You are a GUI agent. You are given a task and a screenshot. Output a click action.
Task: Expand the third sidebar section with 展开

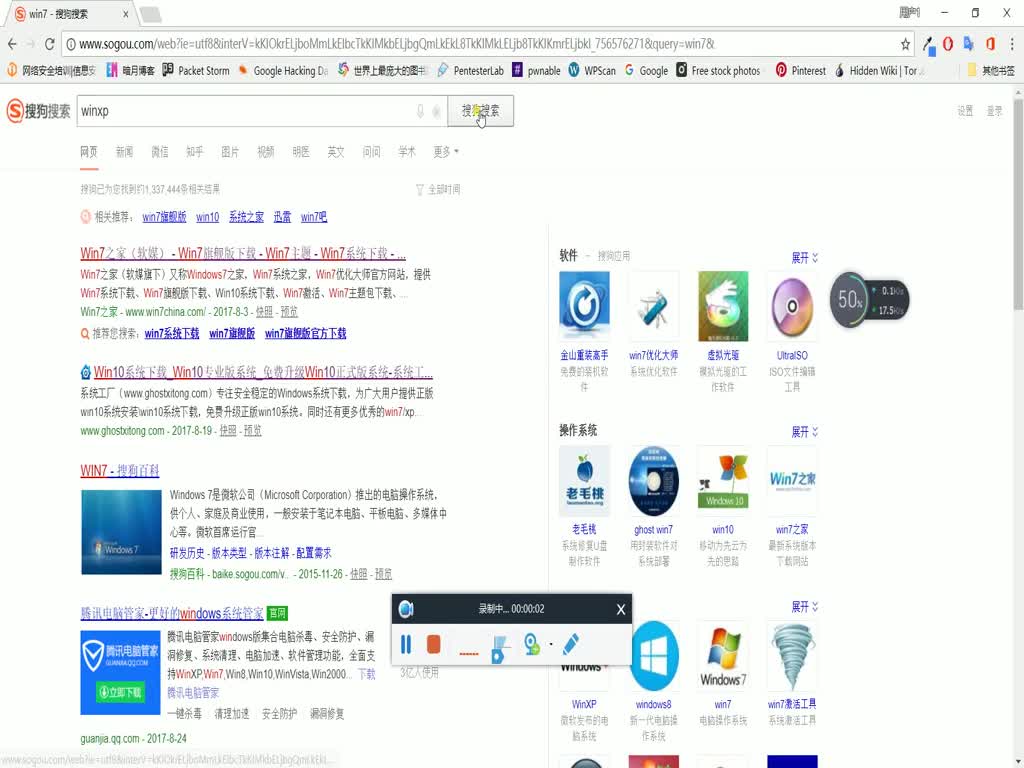[805, 607]
